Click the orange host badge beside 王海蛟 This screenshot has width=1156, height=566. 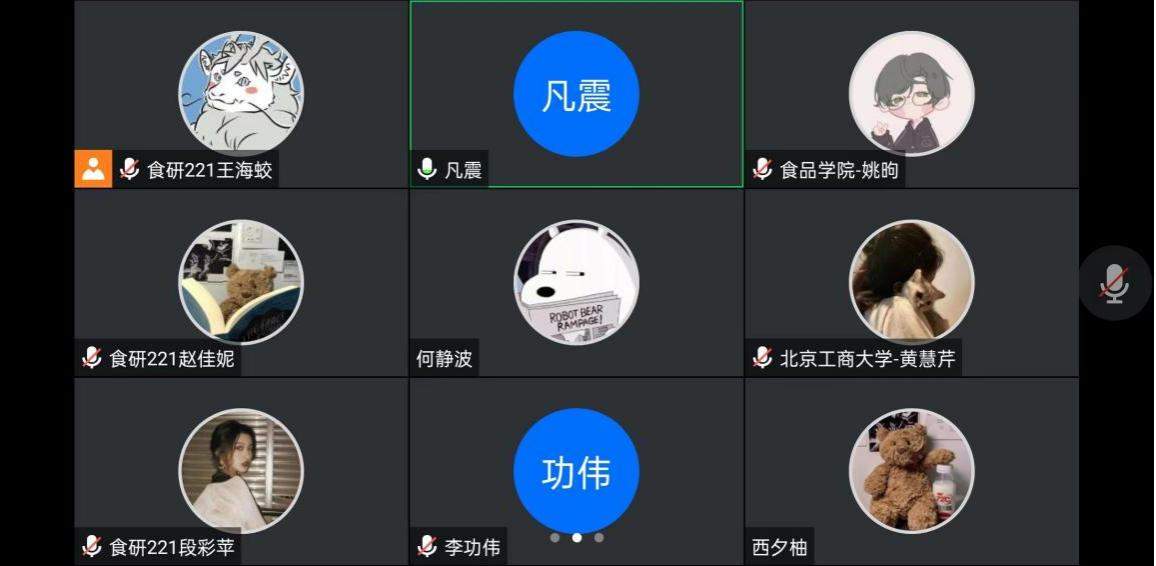click(x=93, y=169)
